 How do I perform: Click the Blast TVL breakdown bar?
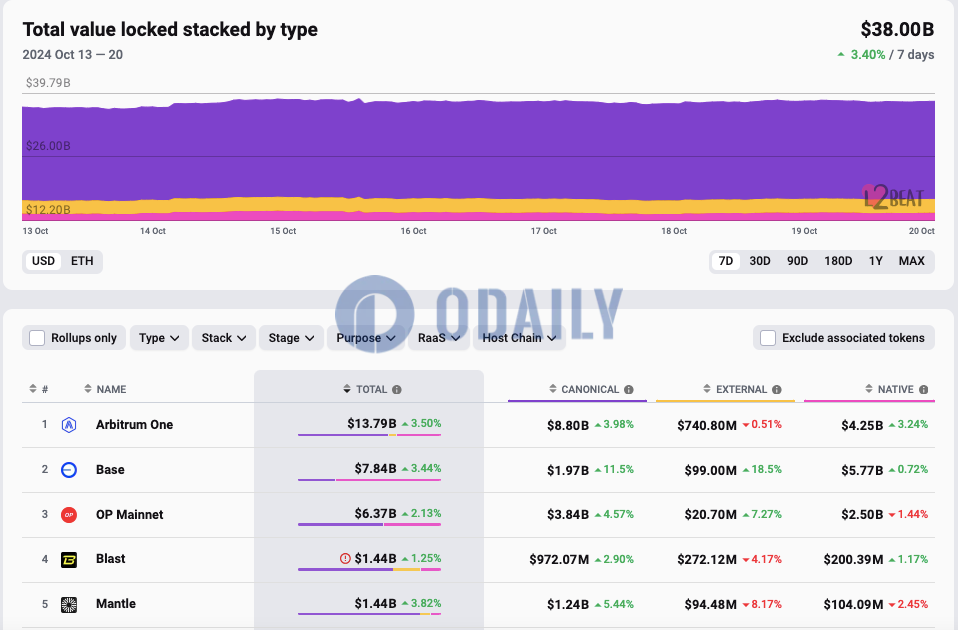click(x=369, y=570)
